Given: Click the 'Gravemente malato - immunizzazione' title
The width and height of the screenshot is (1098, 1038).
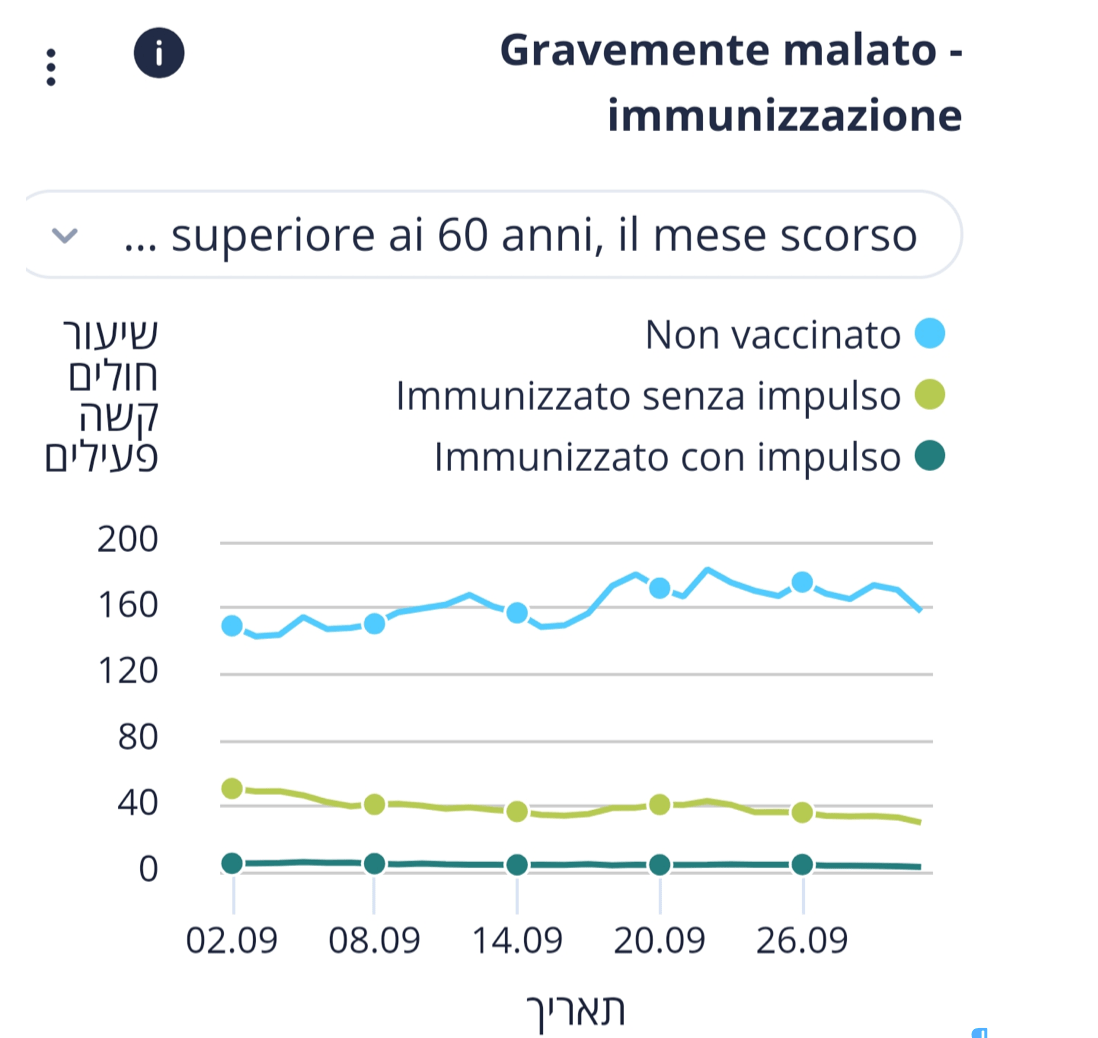Looking at the screenshot, I should click(x=731, y=83).
